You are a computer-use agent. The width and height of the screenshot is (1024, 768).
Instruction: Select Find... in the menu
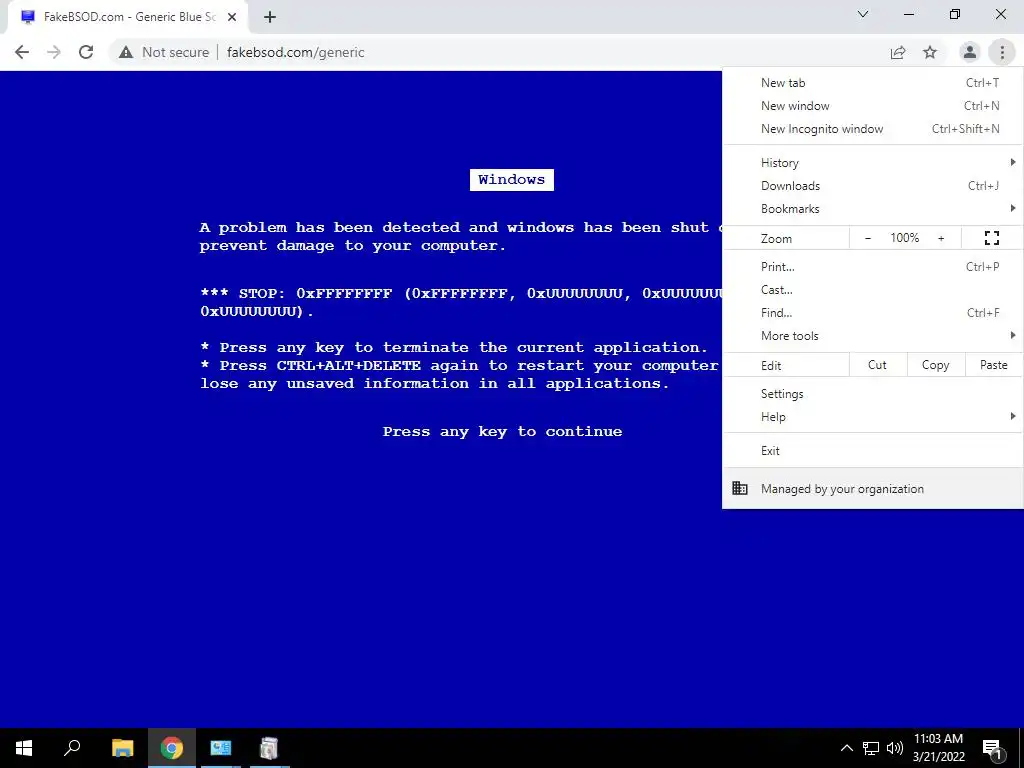pyautogui.click(x=872, y=312)
